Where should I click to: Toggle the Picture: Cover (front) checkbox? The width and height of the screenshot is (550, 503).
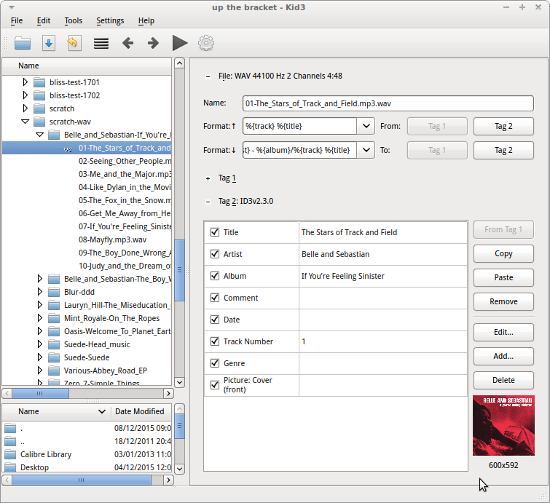(214, 385)
